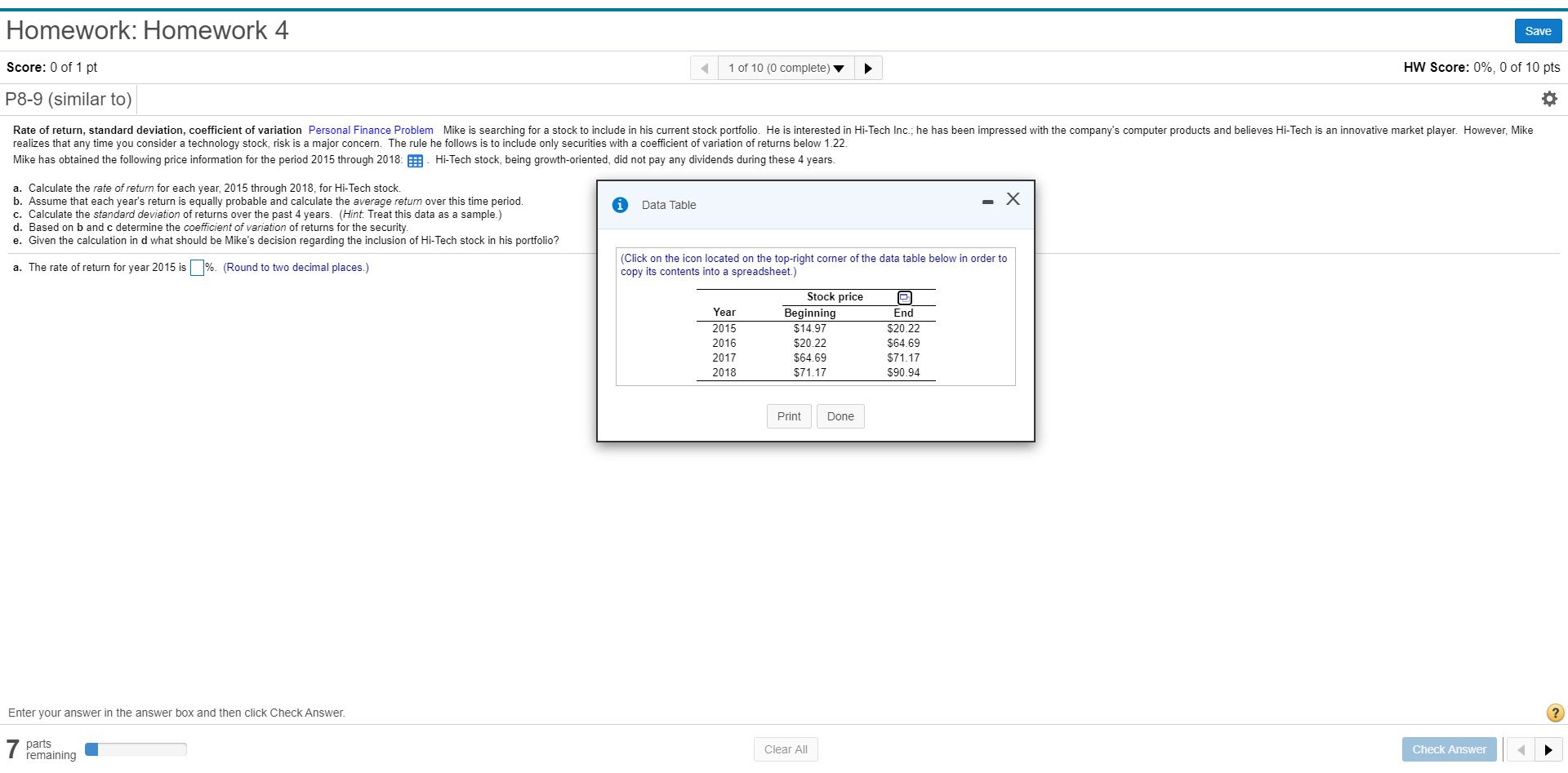Click the parts remaining progress bar
Viewport: 1568px width, 773px height.
[135, 748]
